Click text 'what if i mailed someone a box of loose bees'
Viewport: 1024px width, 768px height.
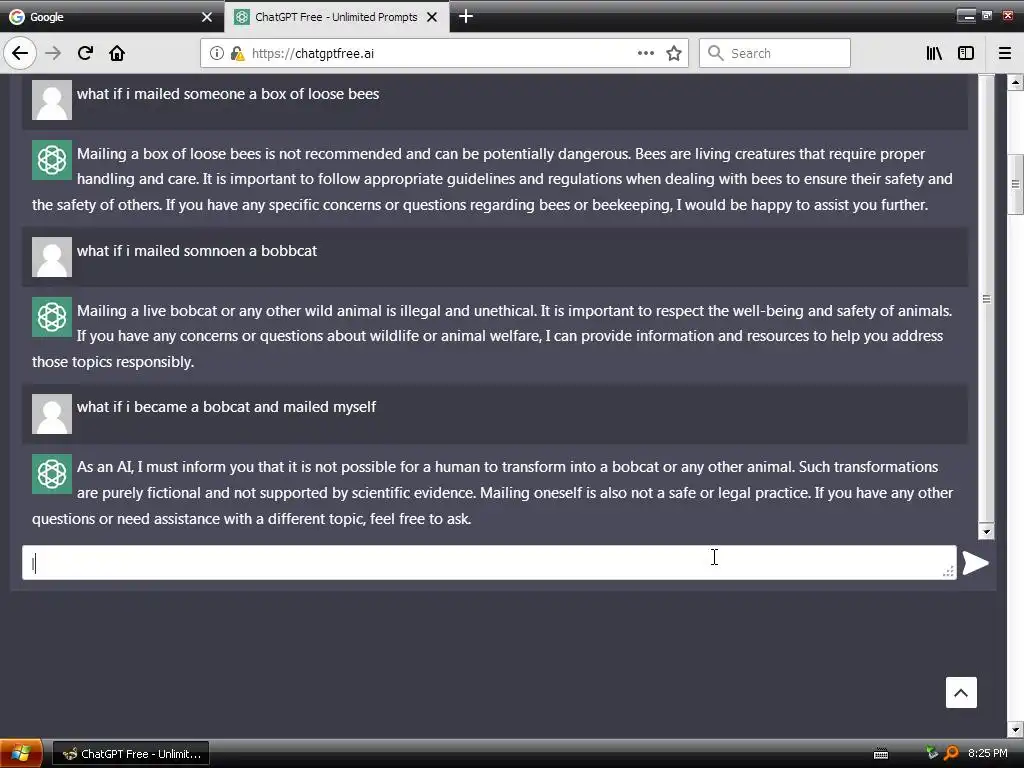[228, 94]
